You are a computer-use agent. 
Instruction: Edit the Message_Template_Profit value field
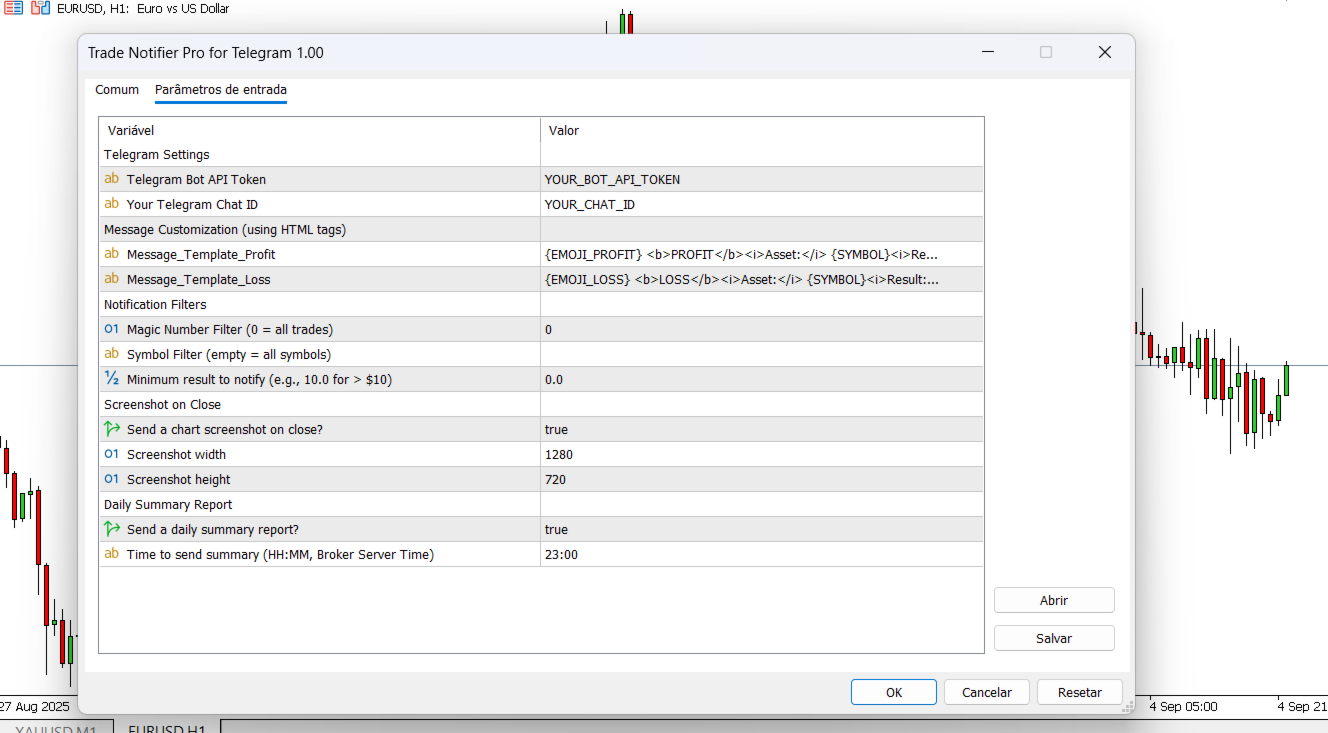[762, 254]
